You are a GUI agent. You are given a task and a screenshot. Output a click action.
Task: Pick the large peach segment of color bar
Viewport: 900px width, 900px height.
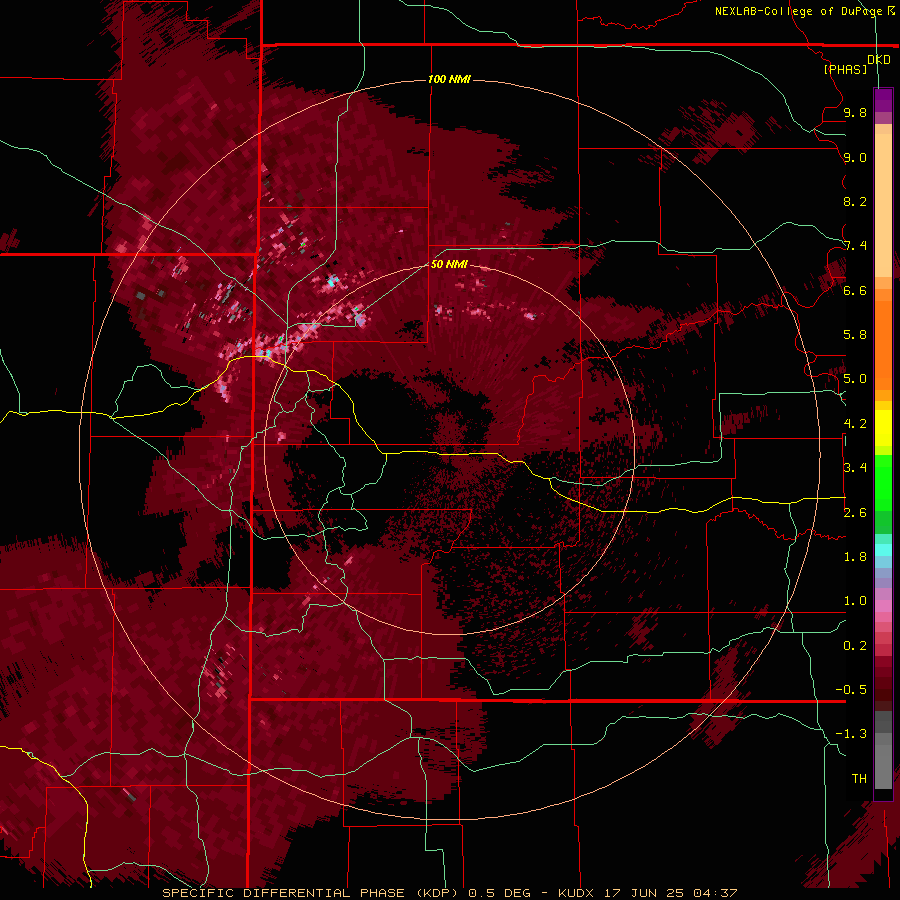tap(883, 205)
